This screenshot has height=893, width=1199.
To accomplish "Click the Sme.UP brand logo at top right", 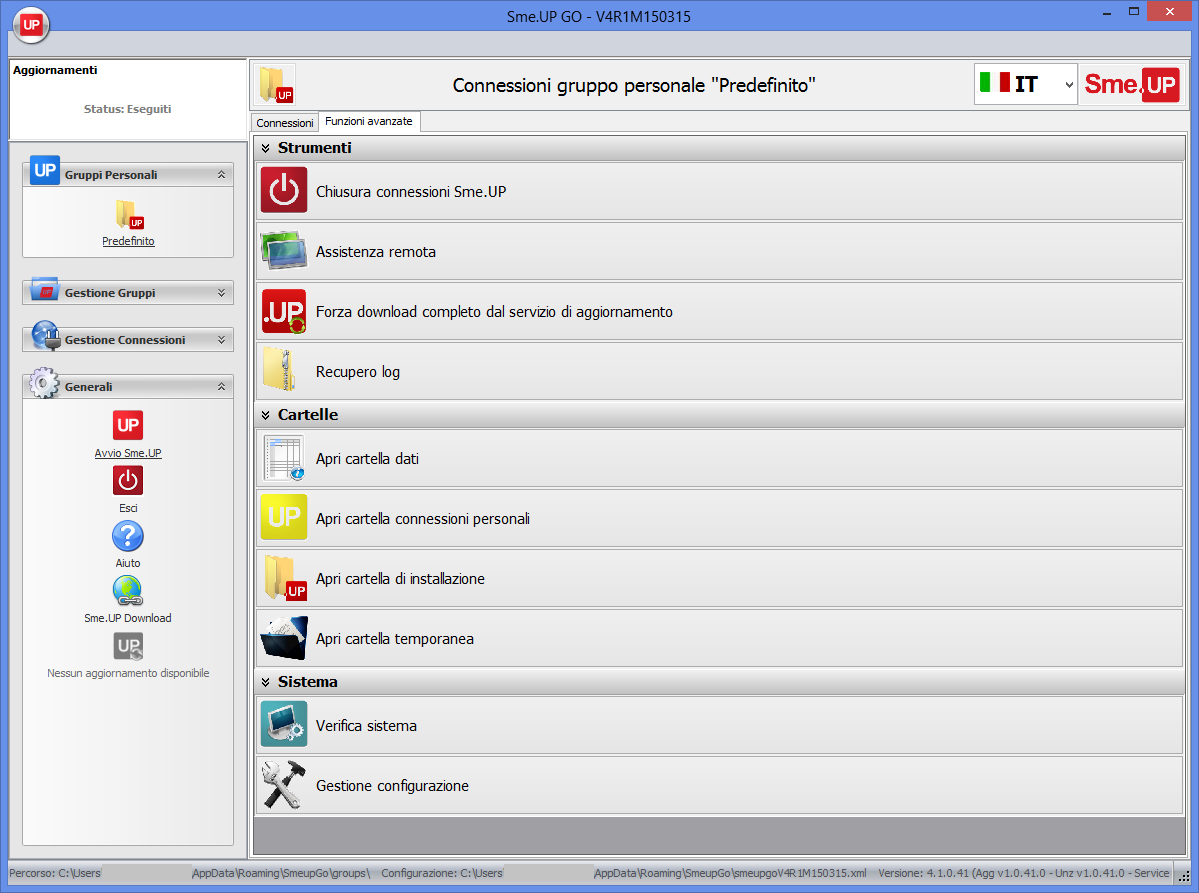I will 1132,84.
